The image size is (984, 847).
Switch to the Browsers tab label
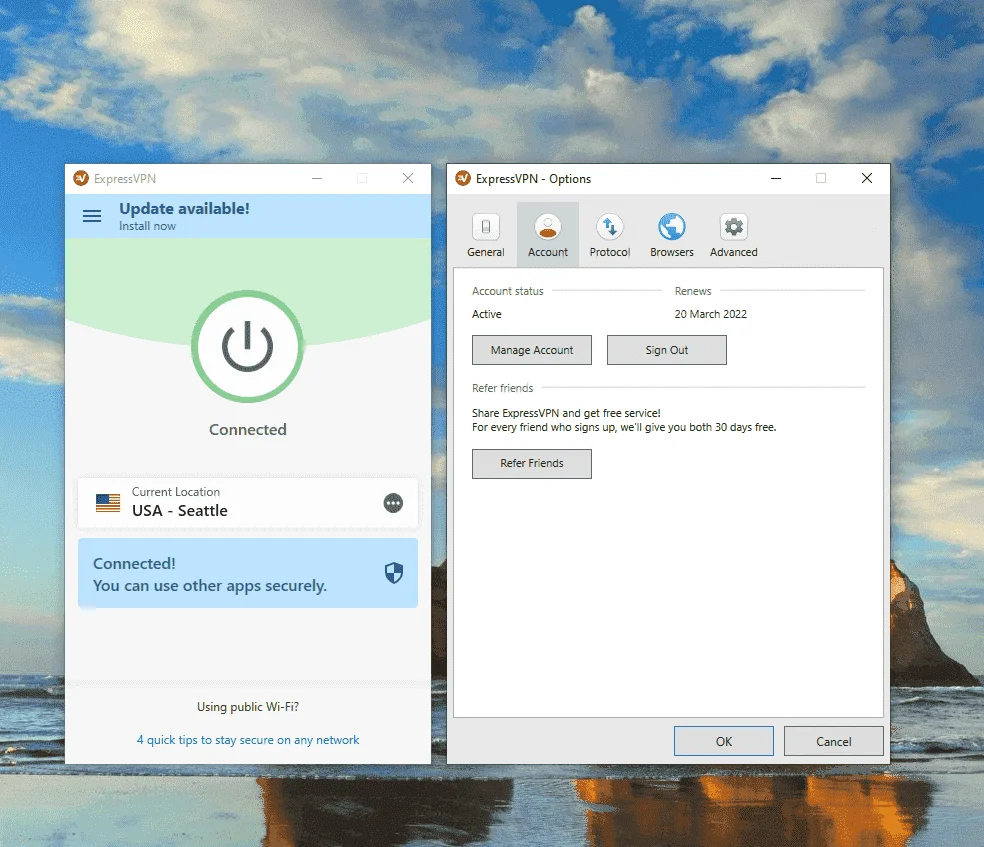point(671,252)
